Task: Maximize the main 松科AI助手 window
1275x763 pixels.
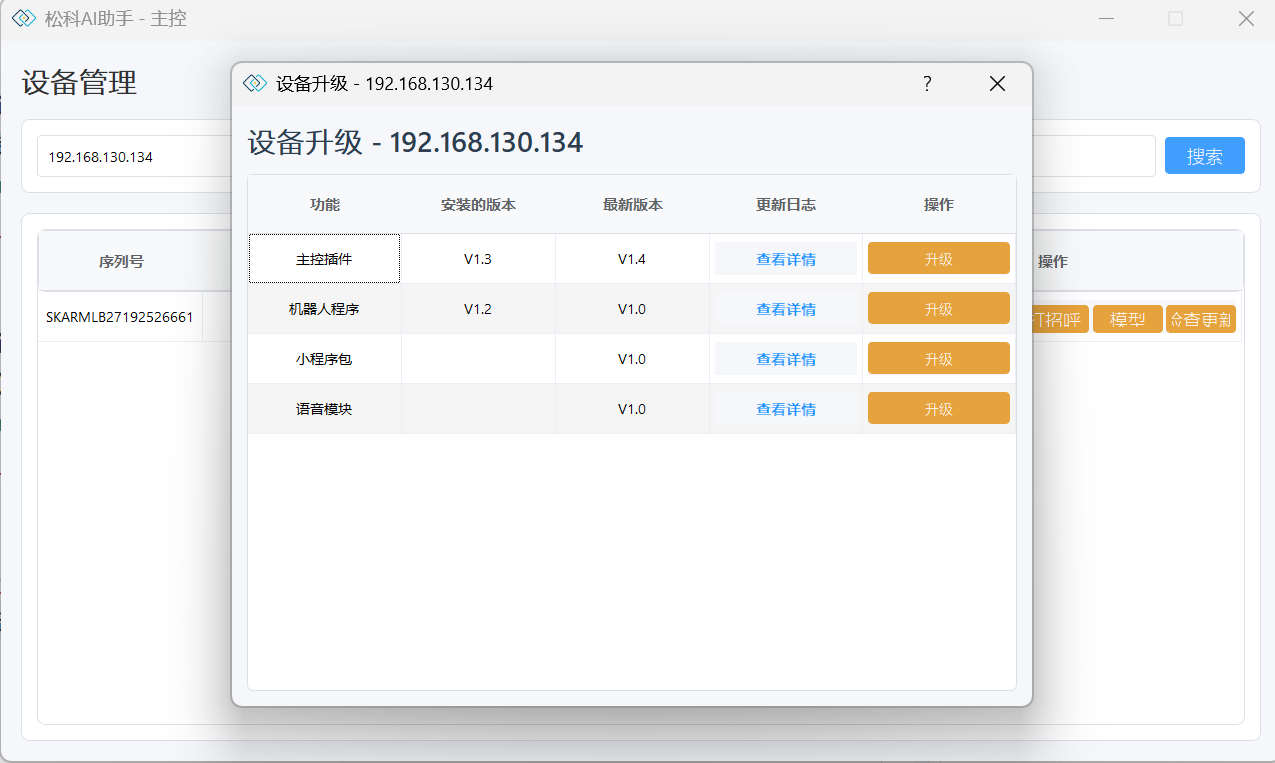Action: click(x=1175, y=18)
